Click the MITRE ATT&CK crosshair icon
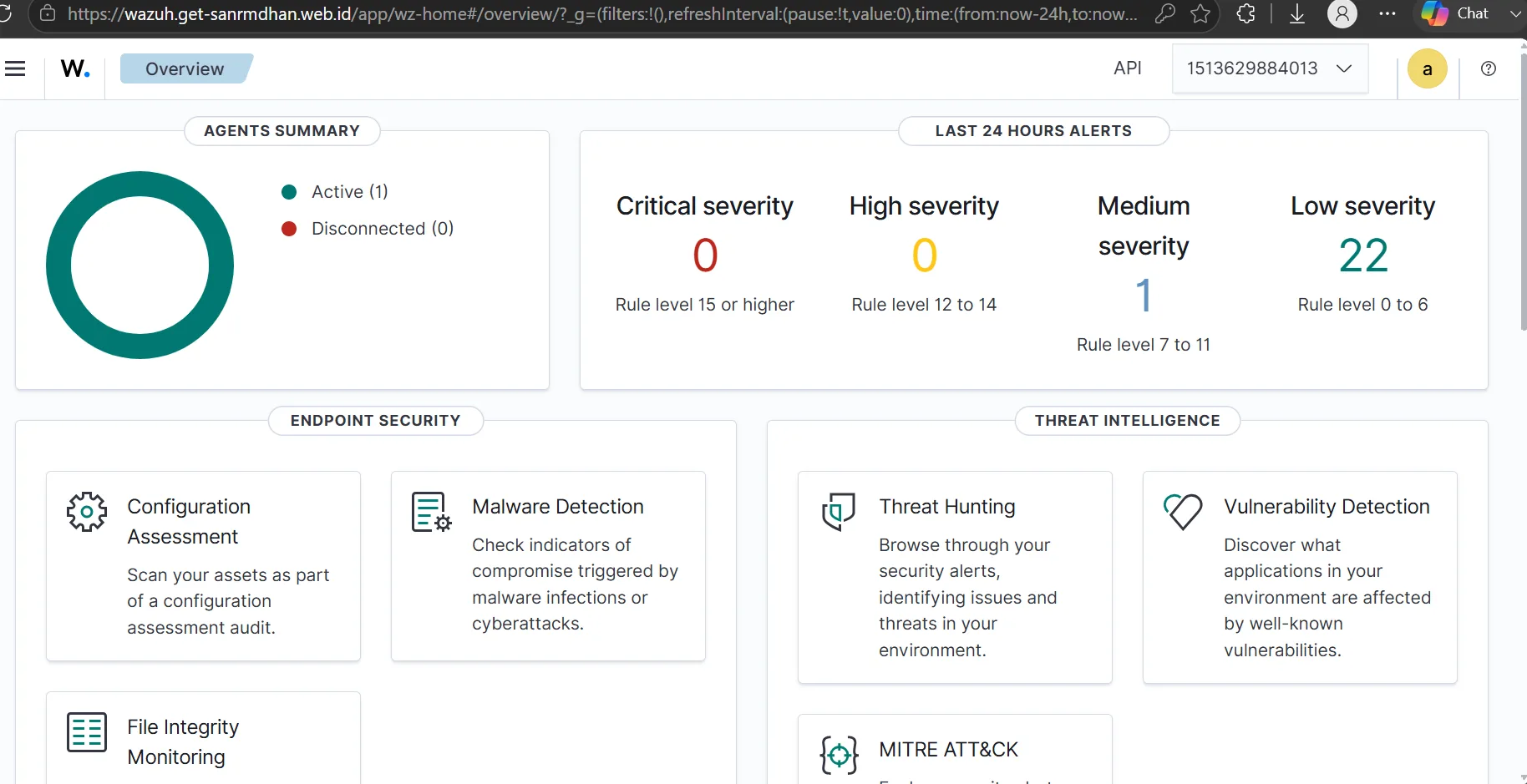1527x784 pixels. (839, 755)
